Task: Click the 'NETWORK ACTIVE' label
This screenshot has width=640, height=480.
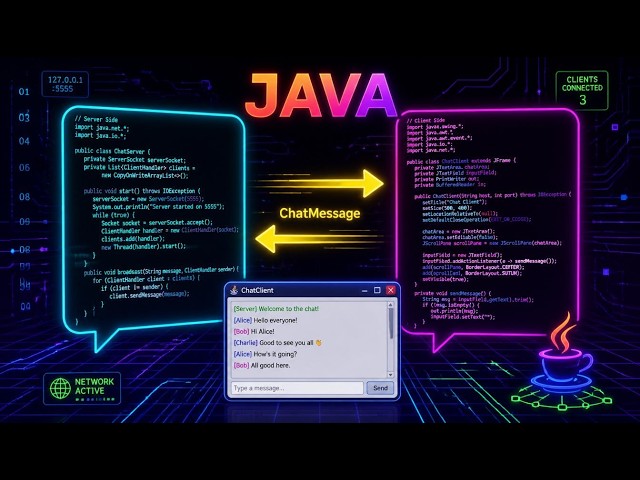Action: pos(94,386)
